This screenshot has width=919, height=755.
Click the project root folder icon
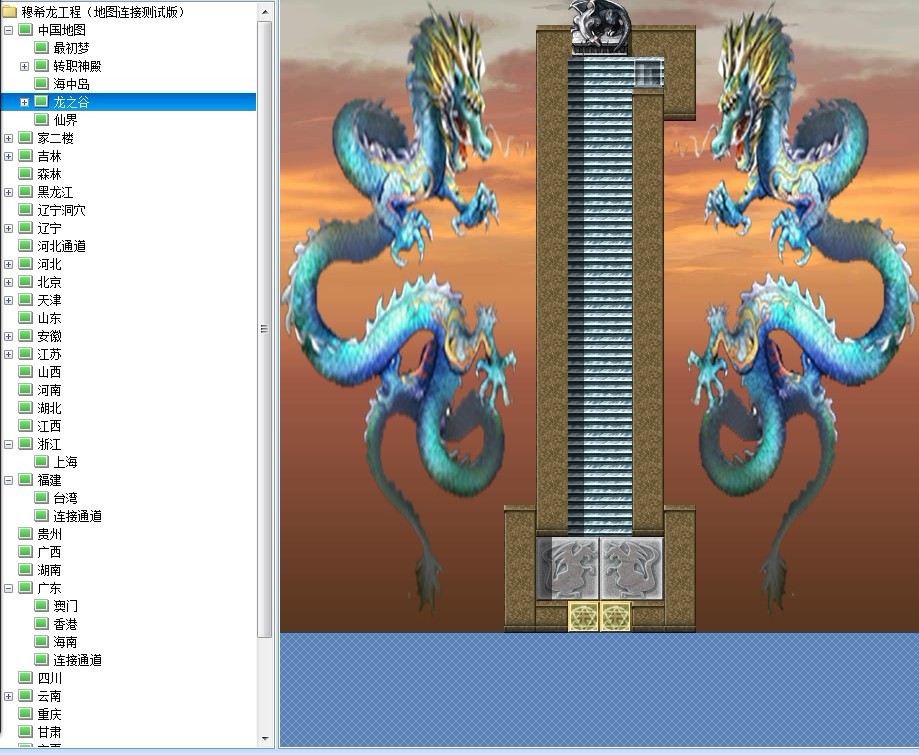pyautogui.click(x=9, y=12)
